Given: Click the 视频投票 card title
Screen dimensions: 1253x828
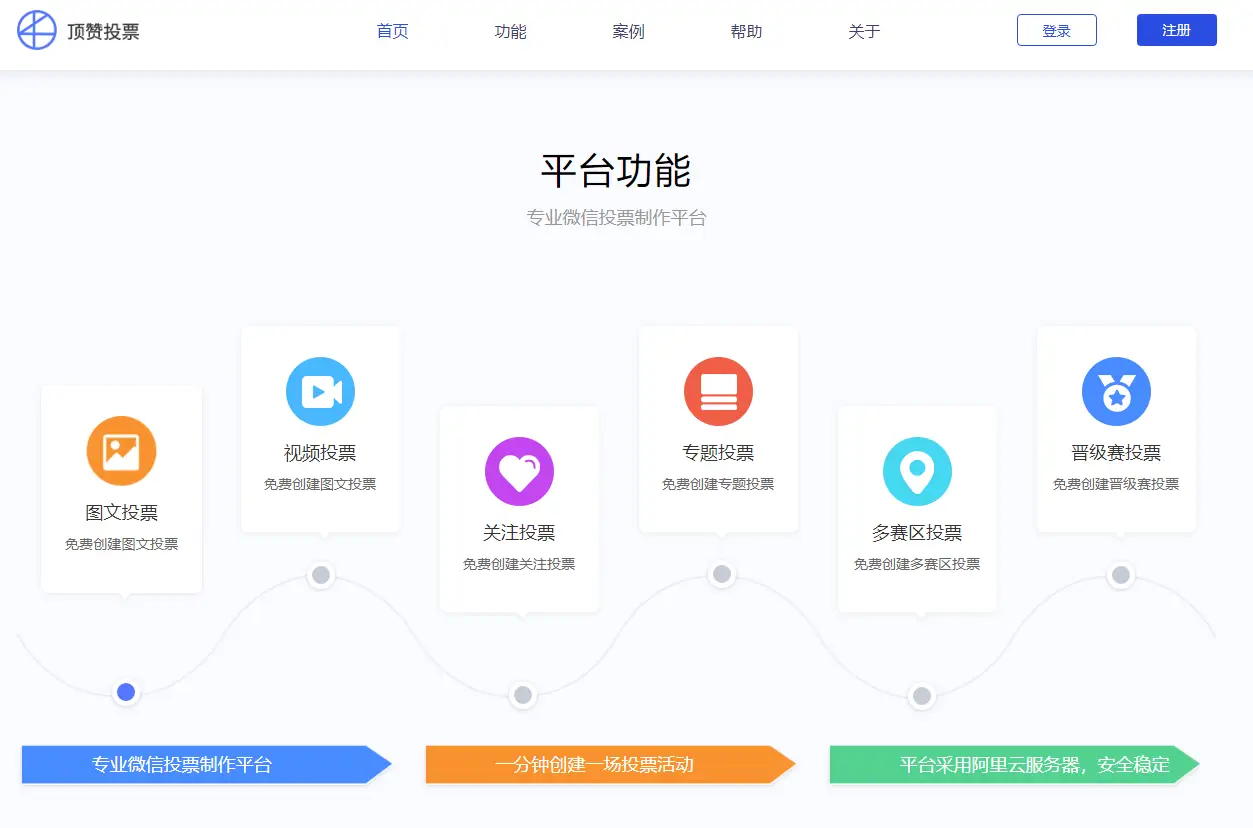Looking at the screenshot, I should [x=320, y=453].
